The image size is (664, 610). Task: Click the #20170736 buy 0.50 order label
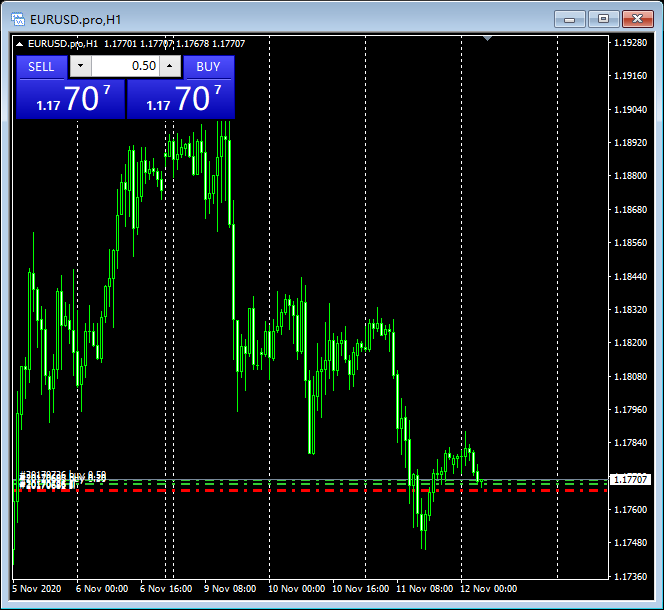click(x=63, y=475)
